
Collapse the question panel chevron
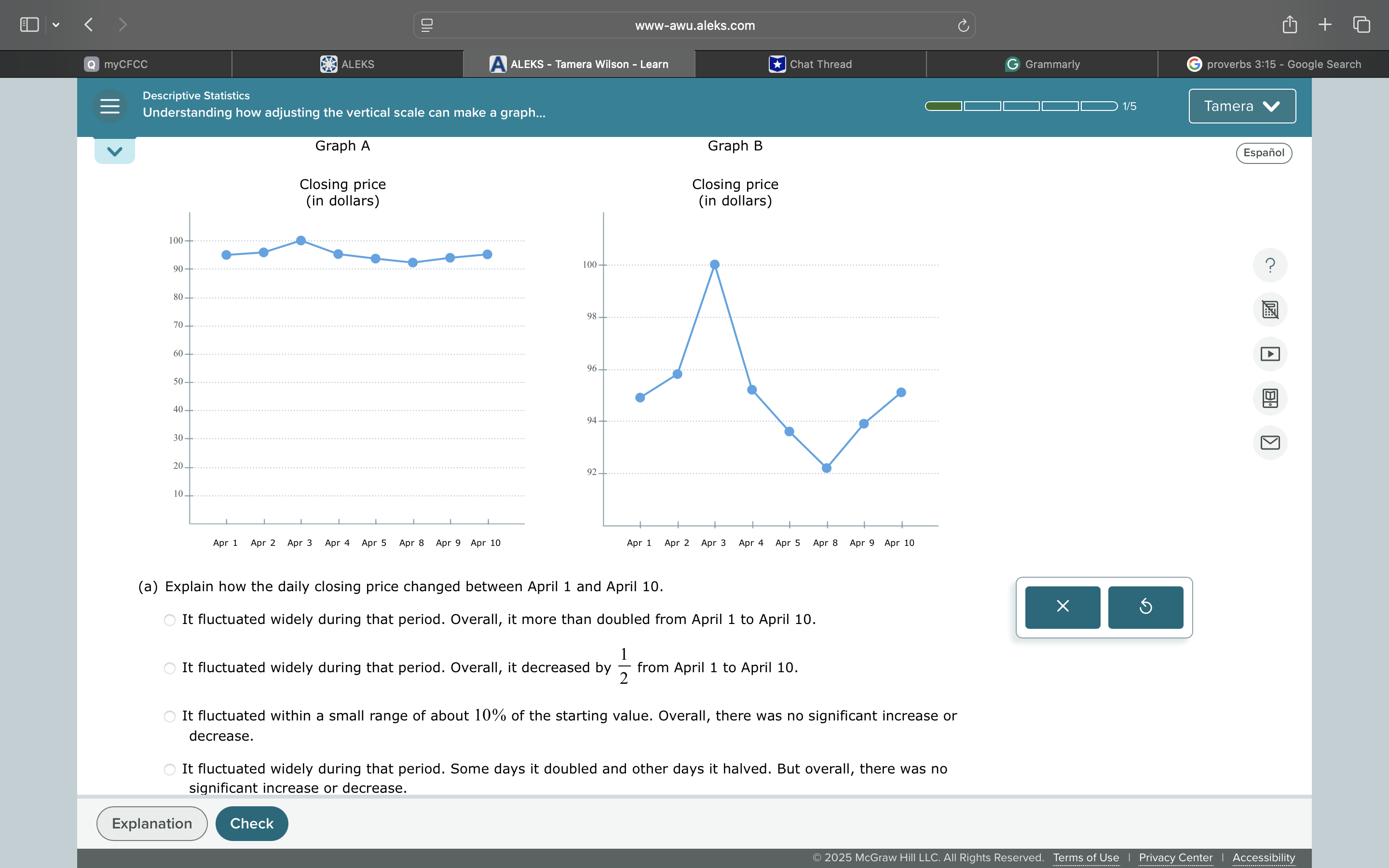[115, 151]
